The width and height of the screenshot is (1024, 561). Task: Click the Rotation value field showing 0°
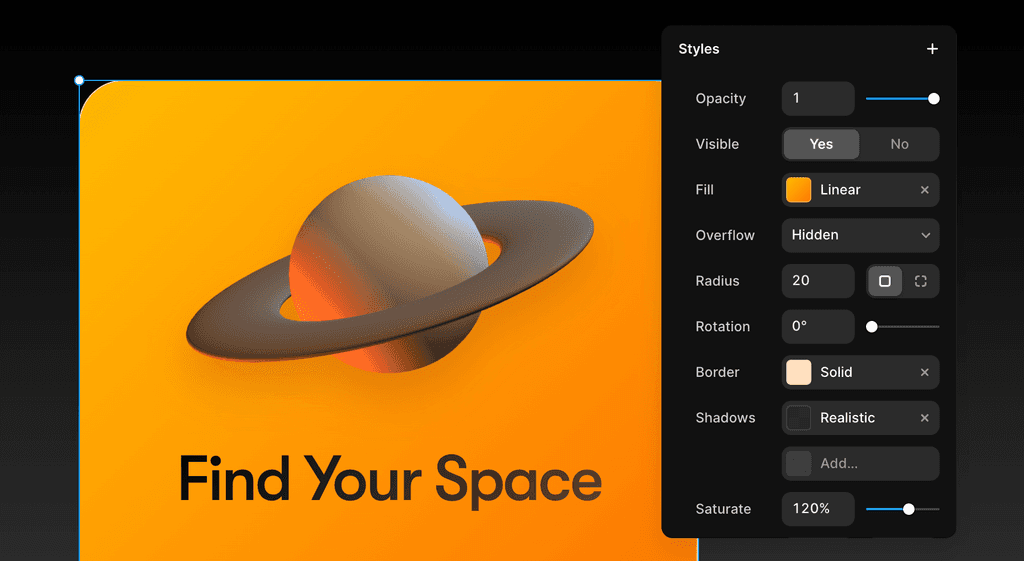pyautogui.click(x=818, y=327)
